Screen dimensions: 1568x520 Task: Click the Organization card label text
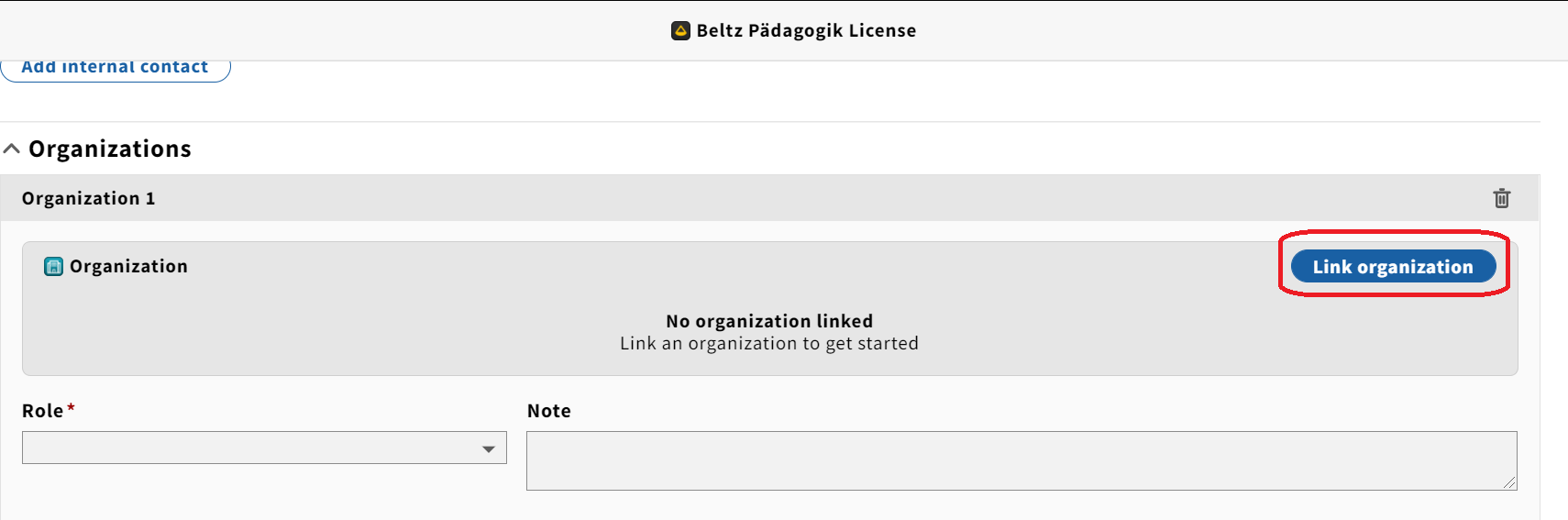(128, 266)
